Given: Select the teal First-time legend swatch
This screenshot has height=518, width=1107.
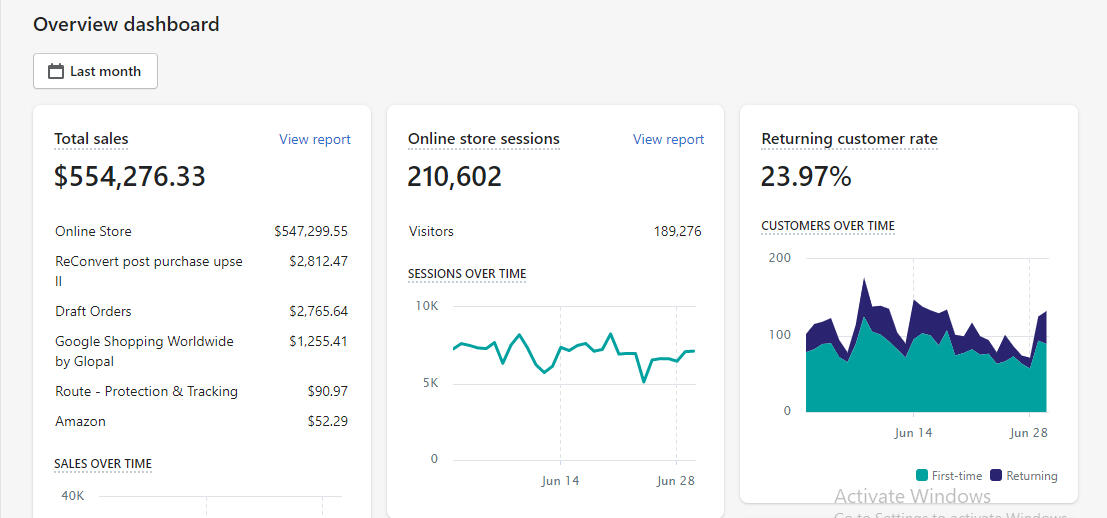Looking at the screenshot, I should coord(921,476).
